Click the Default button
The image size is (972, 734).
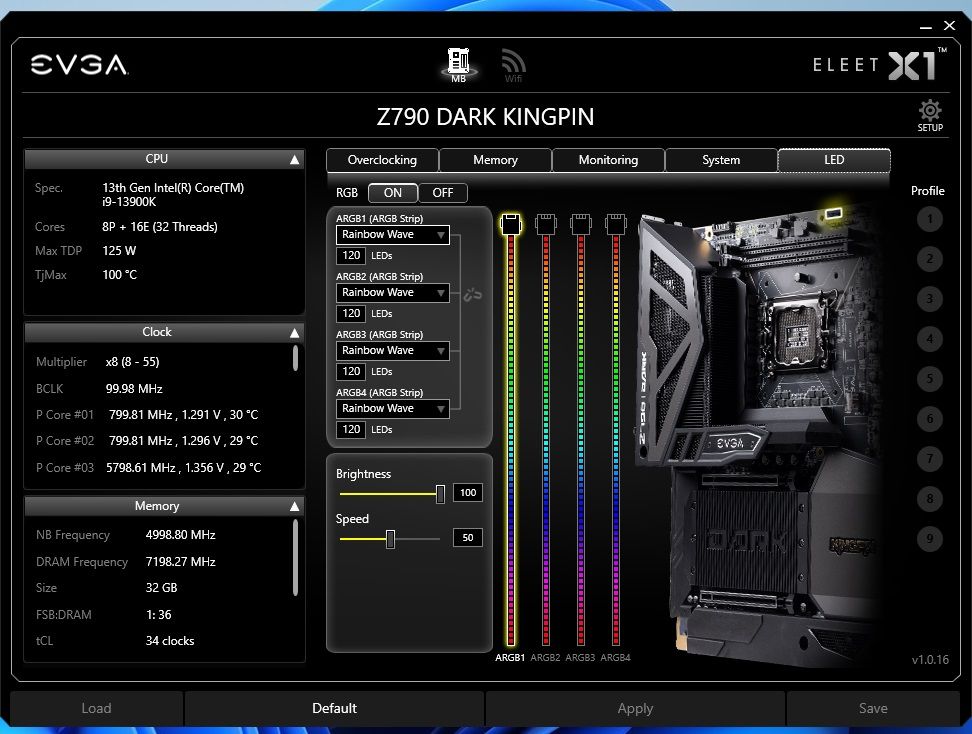pos(334,708)
